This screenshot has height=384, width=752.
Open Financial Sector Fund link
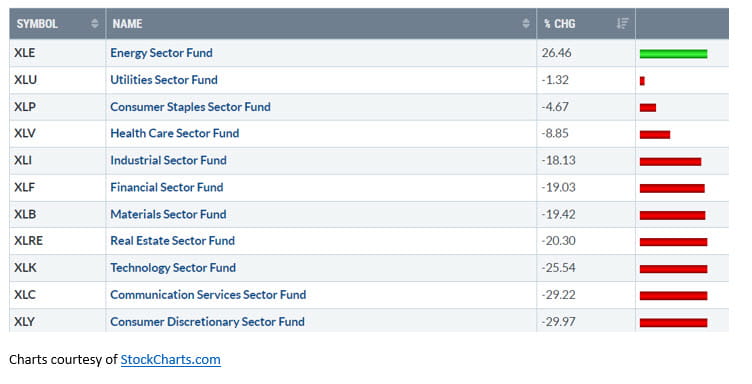point(166,187)
